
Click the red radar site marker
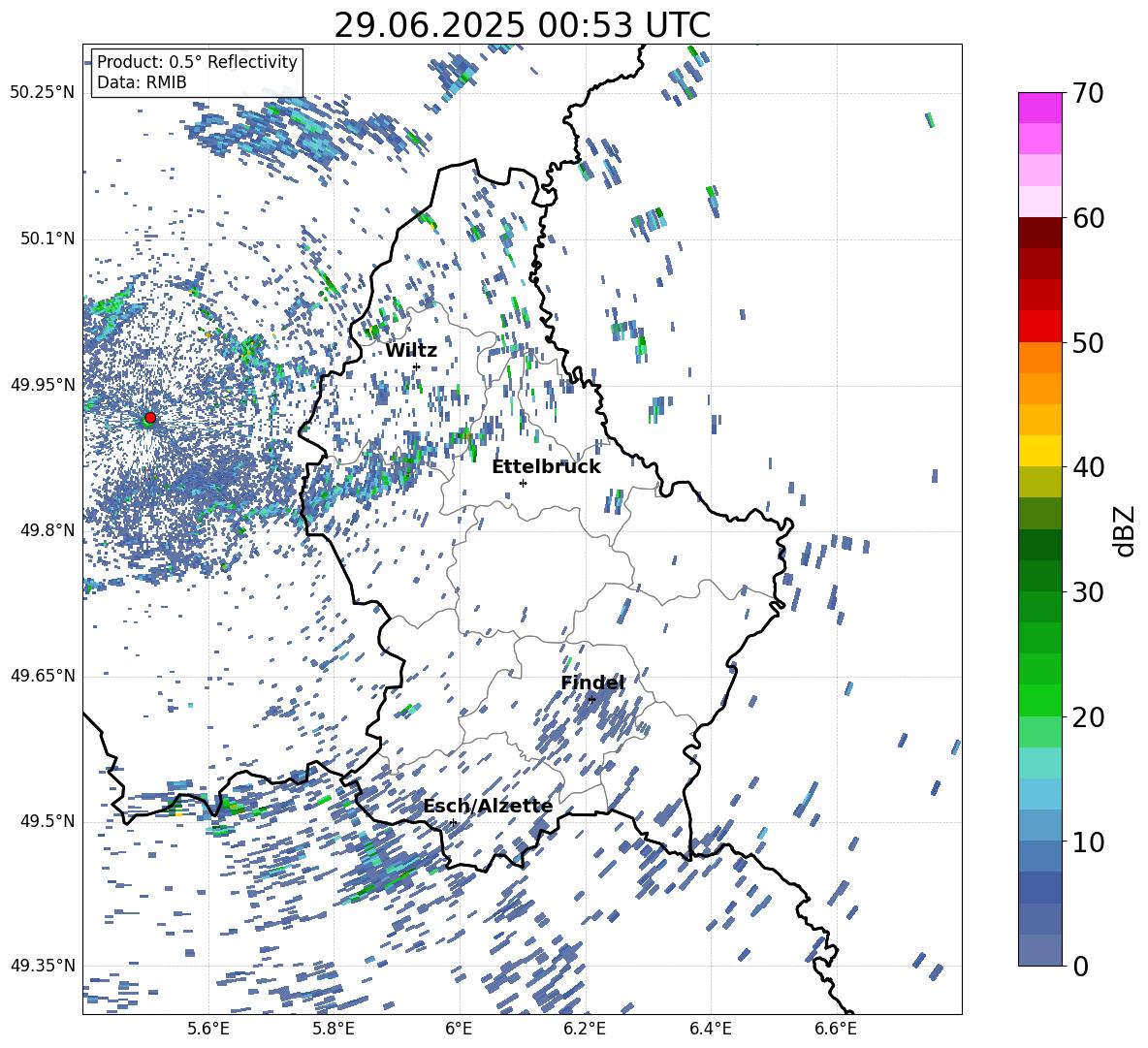(x=150, y=417)
